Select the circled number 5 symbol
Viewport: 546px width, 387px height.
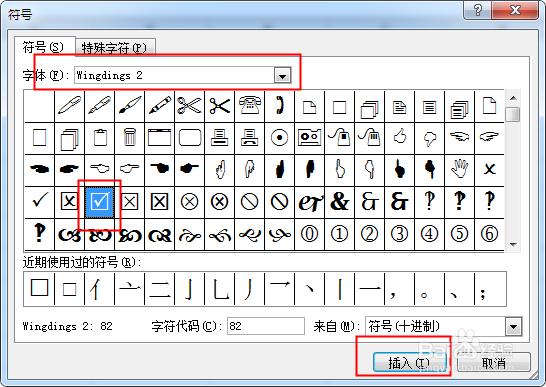(460, 234)
